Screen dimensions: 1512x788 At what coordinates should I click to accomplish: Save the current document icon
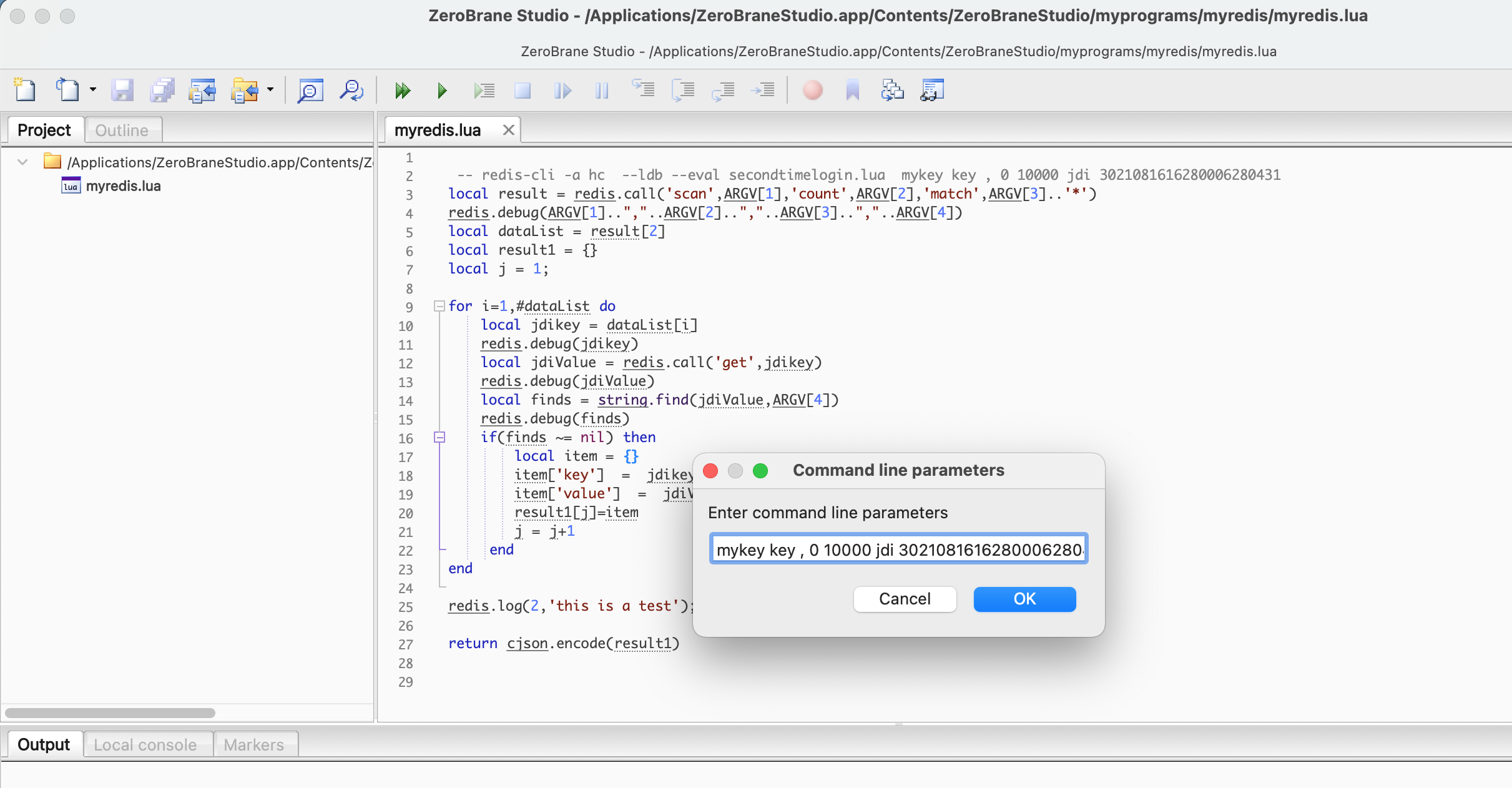point(122,91)
